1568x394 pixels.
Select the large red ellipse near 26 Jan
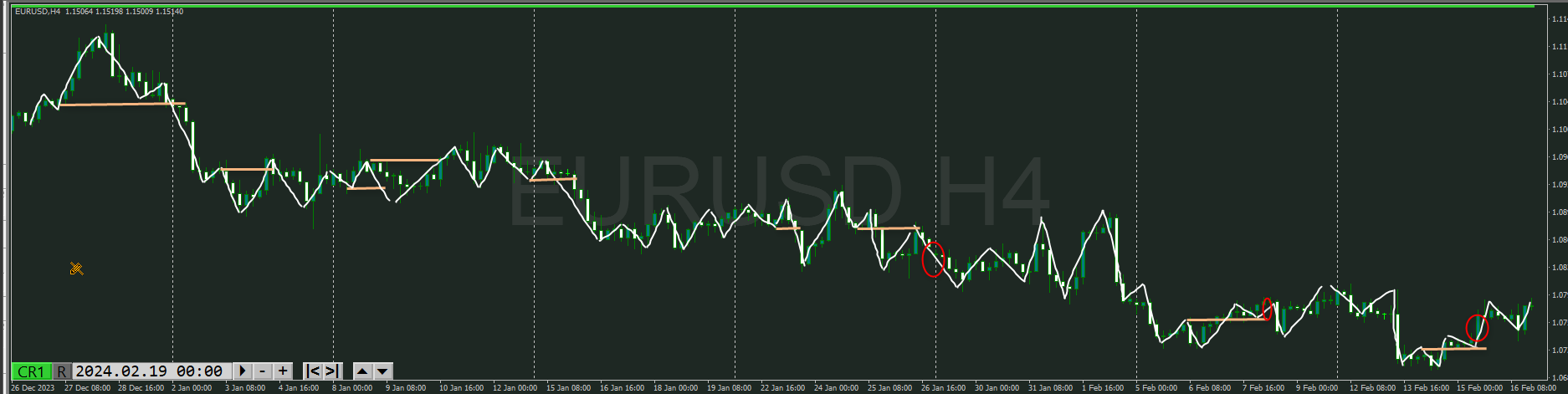coord(933,259)
